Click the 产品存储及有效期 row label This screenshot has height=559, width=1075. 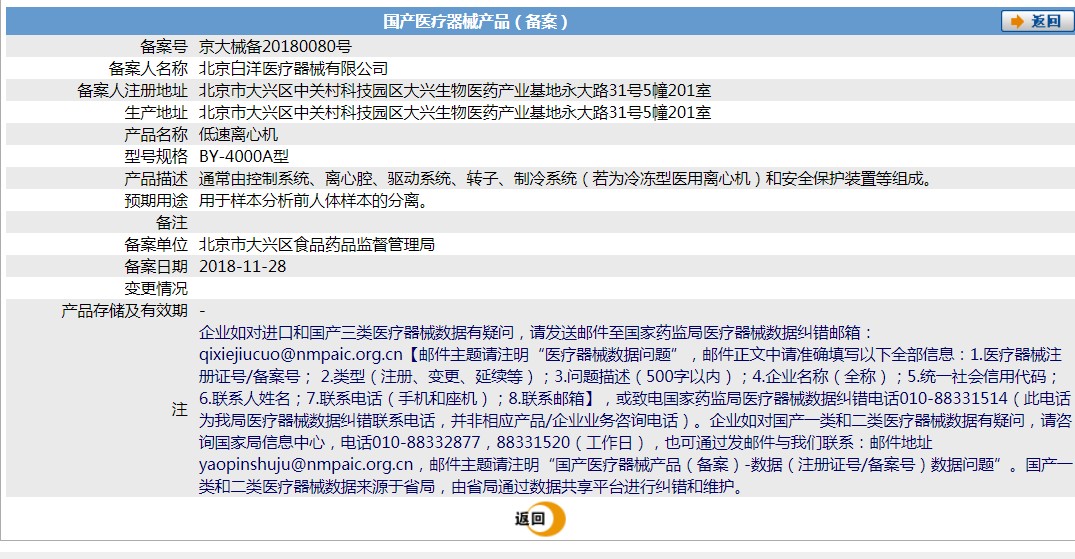[x=125, y=311]
